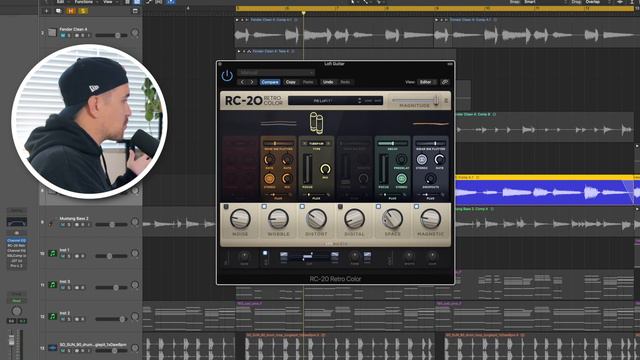Click the Magnetic Rate knob

(x=439, y=160)
